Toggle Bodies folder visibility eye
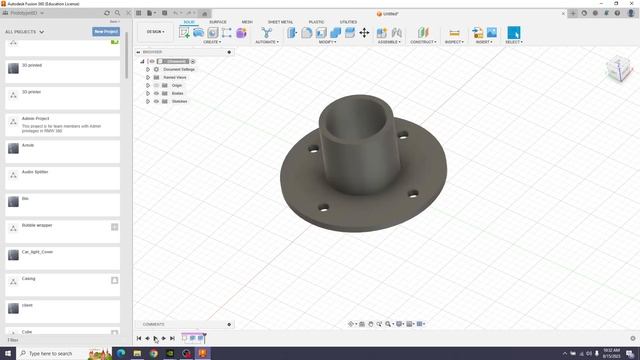 point(156,93)
